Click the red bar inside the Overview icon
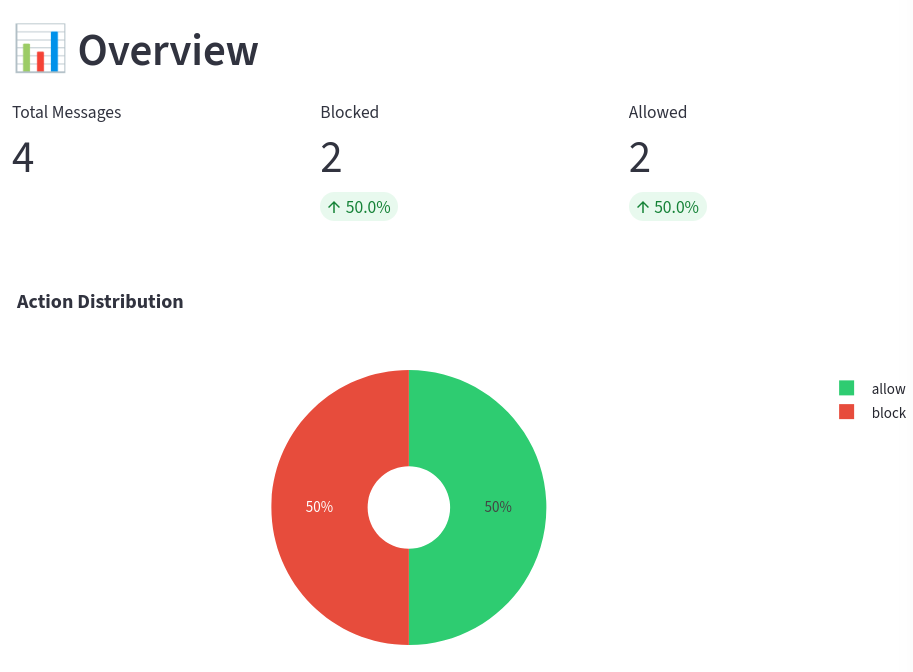The height and width of the screenshot is (672, 913). 40,61
